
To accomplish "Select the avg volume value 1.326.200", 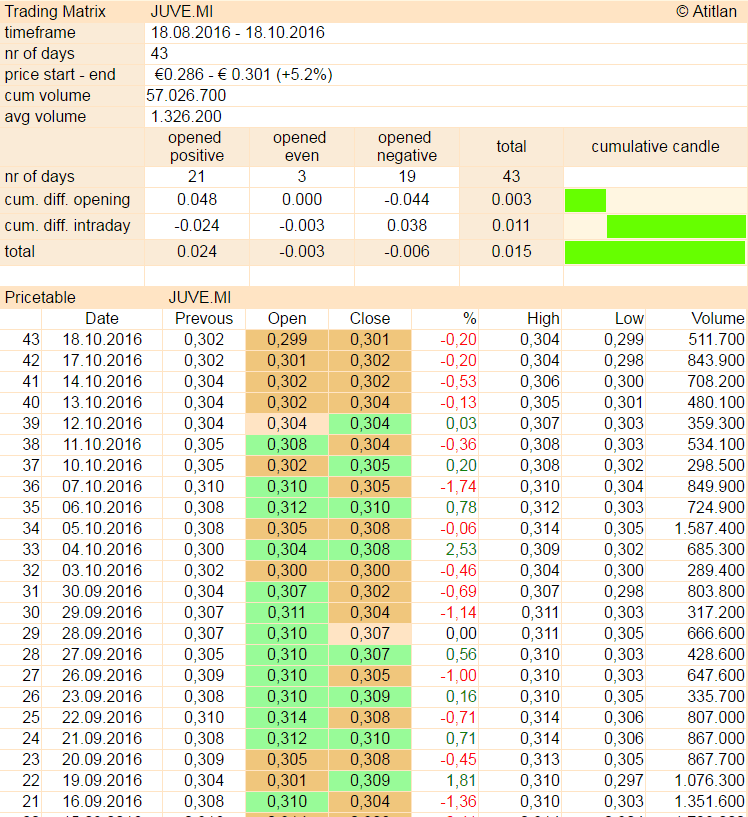I will coord(186,116).
